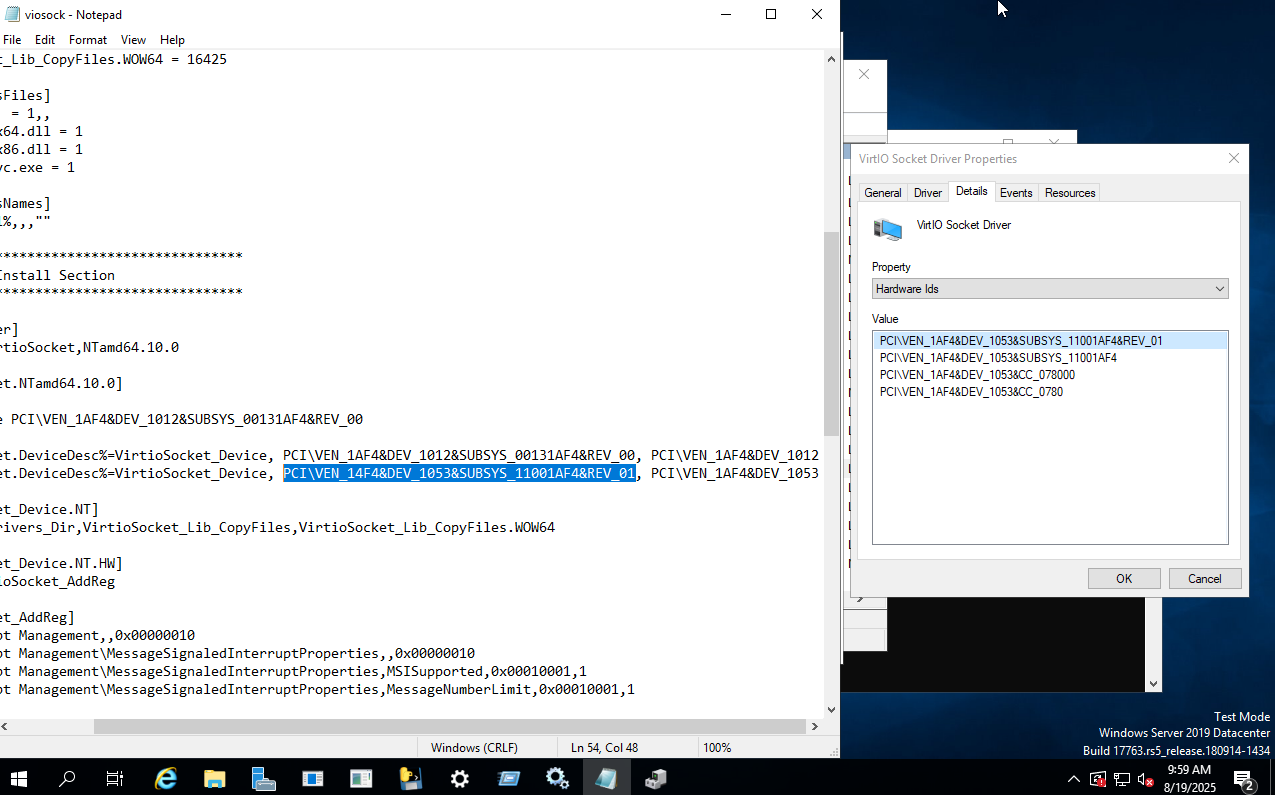Click Notepad vertical scrollbar thumb

(831, 333)
